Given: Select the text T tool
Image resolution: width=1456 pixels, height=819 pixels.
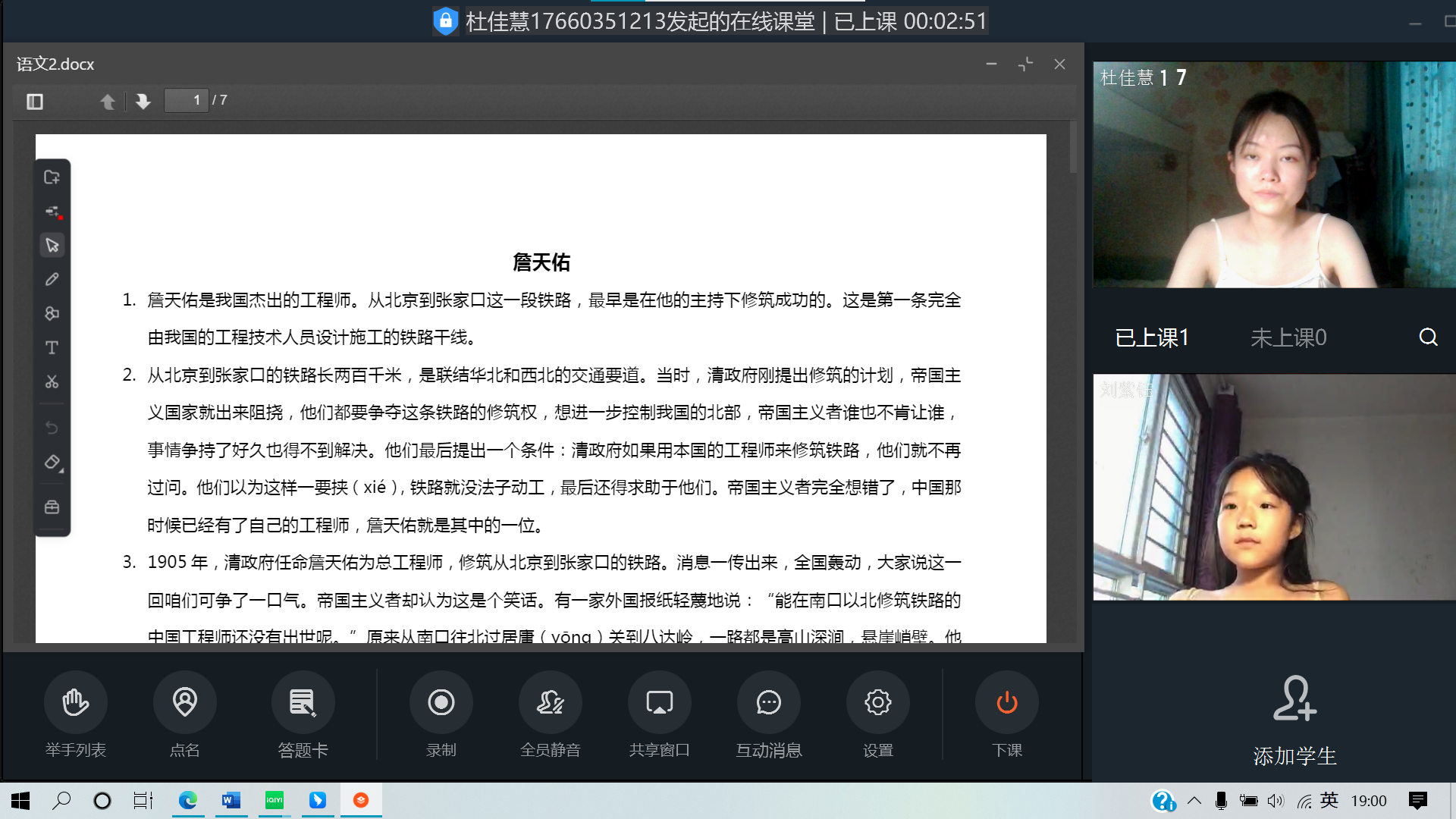Looking at the screenshot, I should click(52, 347).
